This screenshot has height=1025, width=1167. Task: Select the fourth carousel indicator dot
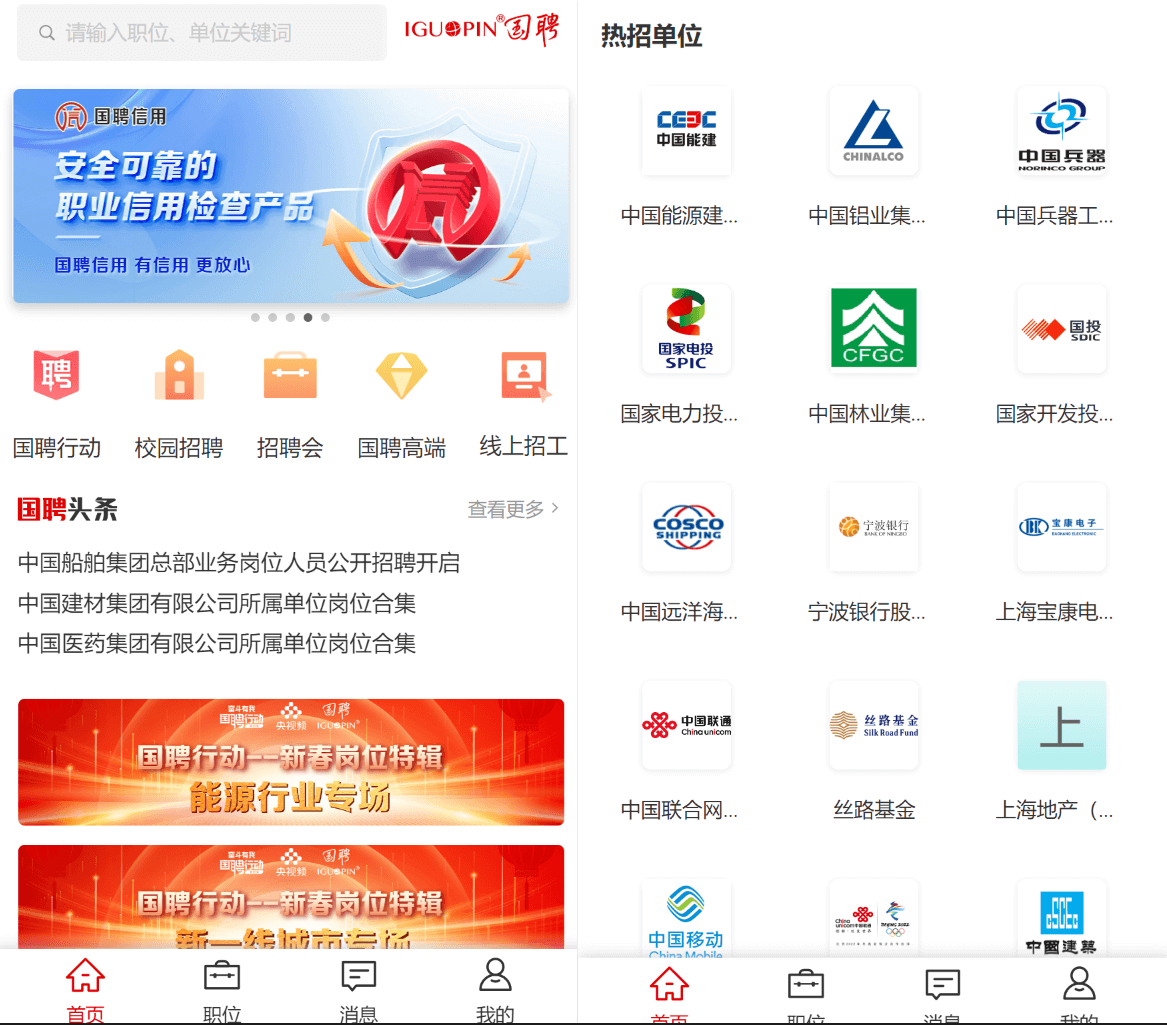308,317
